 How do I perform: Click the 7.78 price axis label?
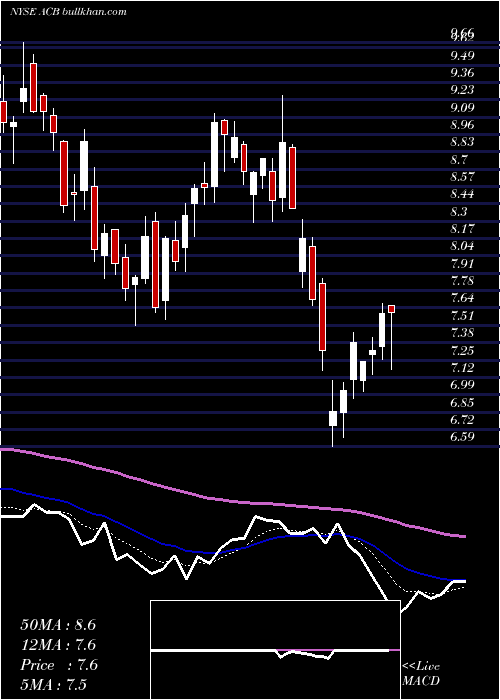coord(462,281)
